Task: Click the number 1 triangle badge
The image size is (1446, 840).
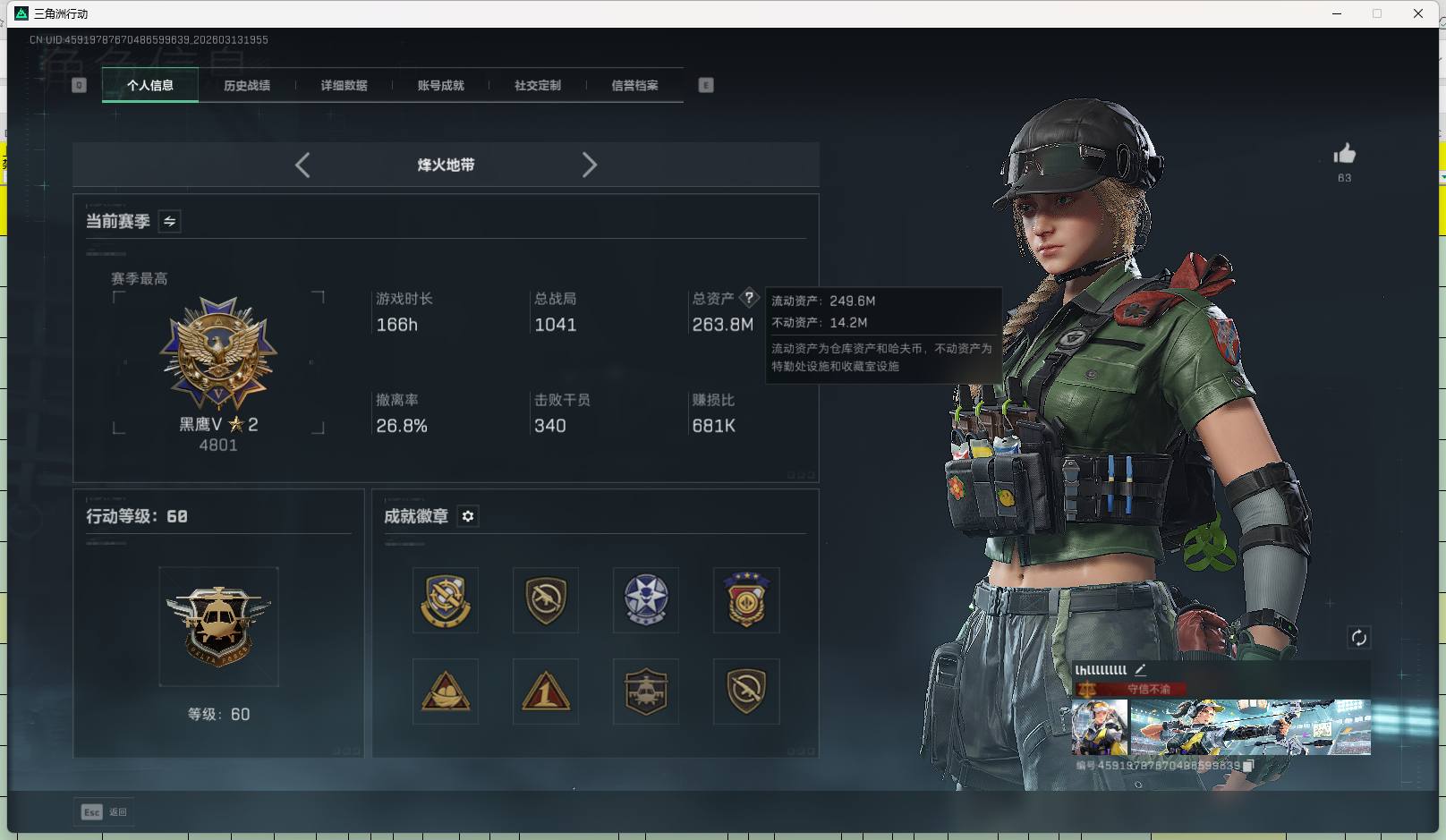Action: (545, 692)
